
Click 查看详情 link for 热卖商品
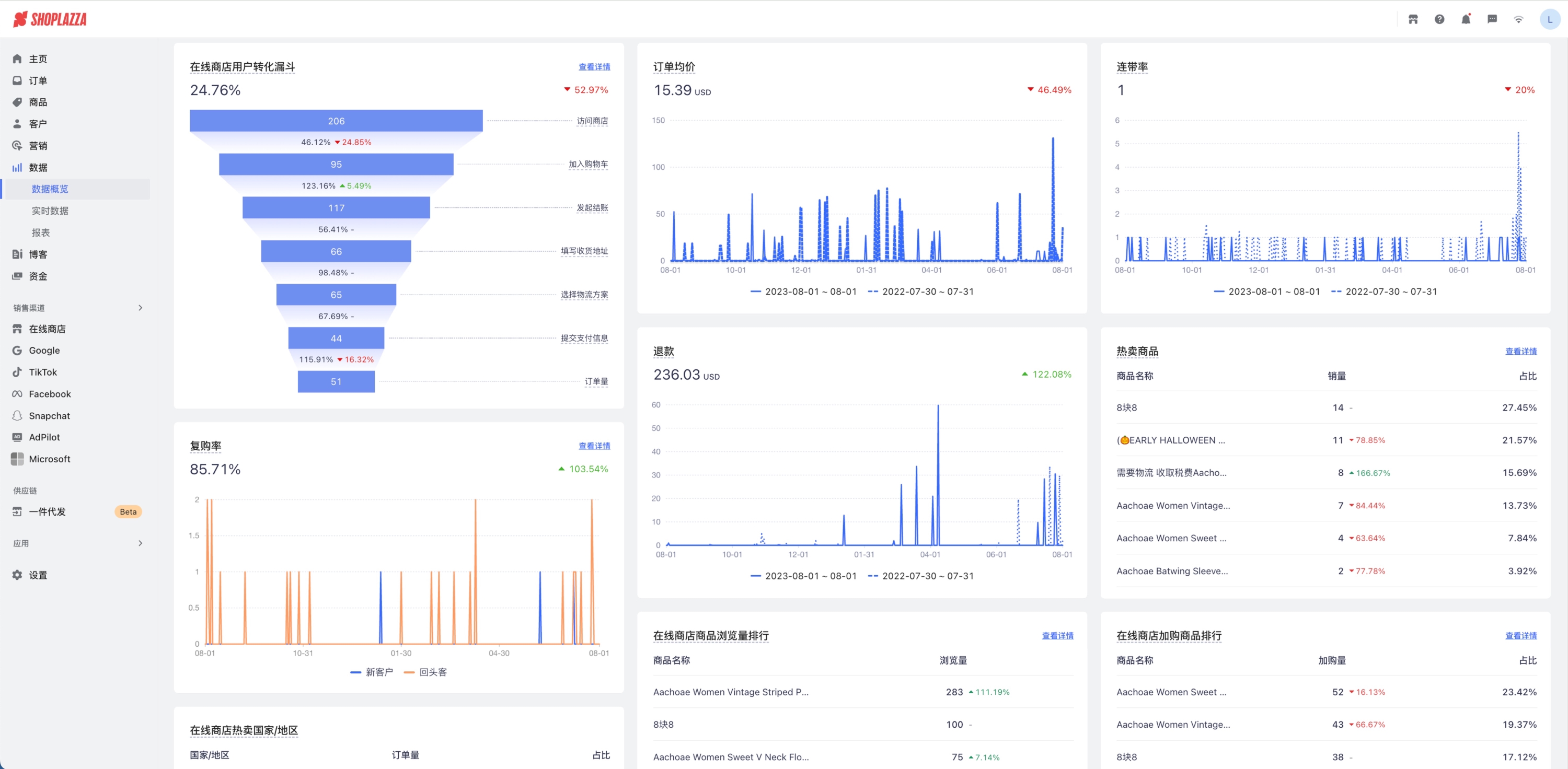pos(1520,351)
